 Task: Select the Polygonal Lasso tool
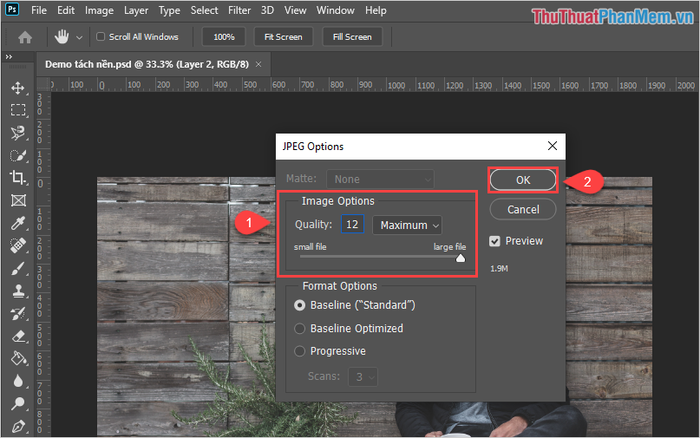(x=18, y=133)
